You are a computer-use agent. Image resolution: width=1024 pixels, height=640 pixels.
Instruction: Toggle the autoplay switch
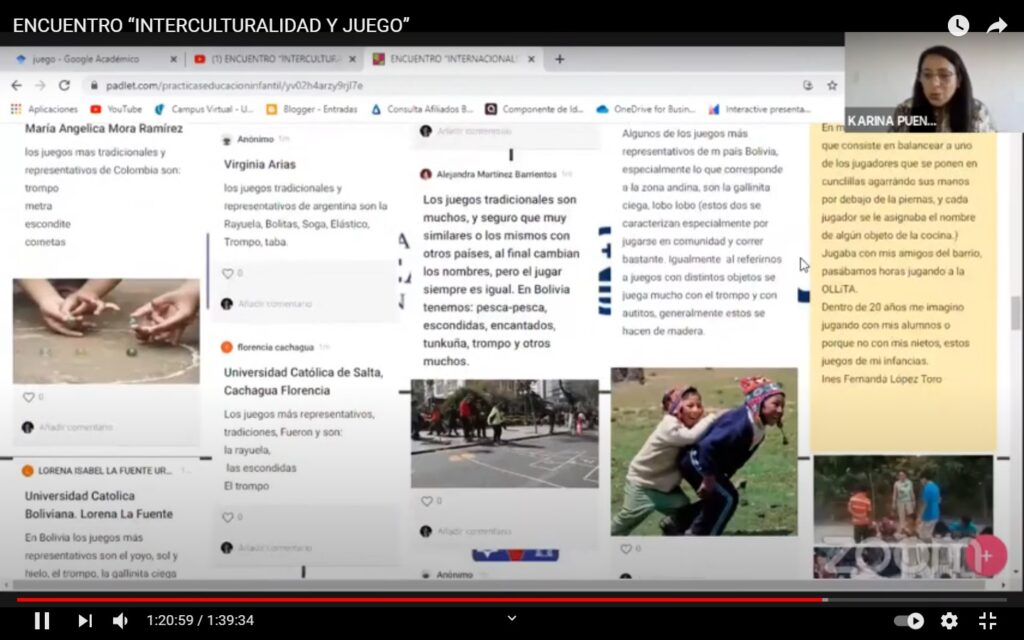click(909, 620)
